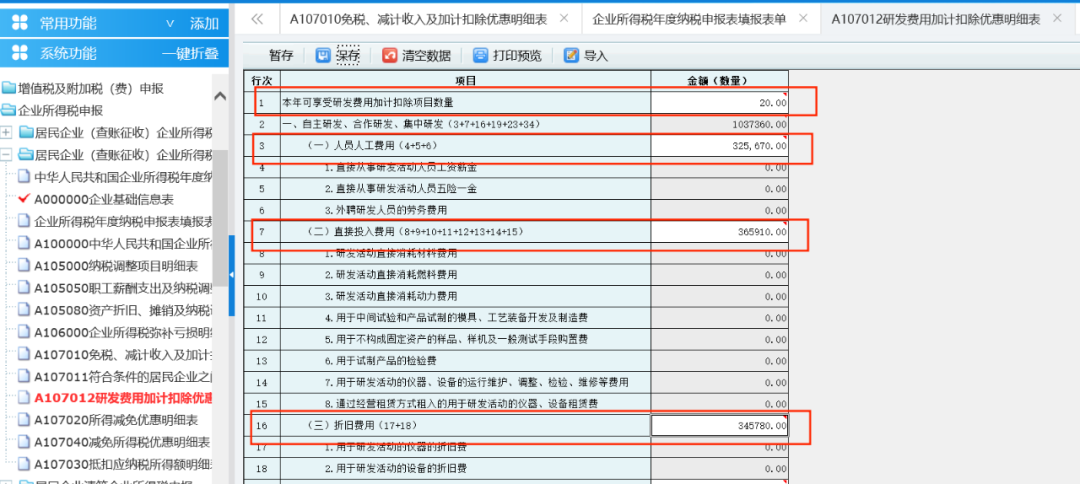This screenshot has width=1080, height=484.
Task: Open 企业所得税年度纳税申报表填报表 tree item
Action: pyautogui.click(x=123, y=221)
